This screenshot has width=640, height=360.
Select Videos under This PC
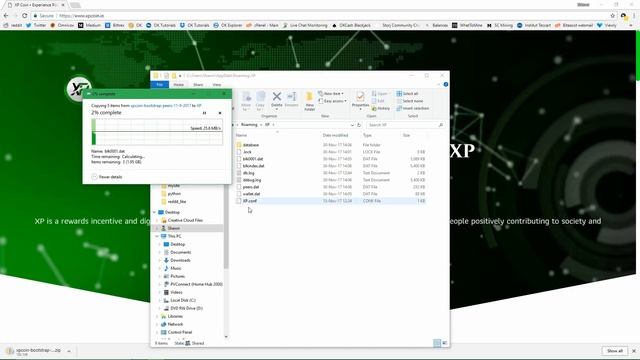tap(176, 292)
